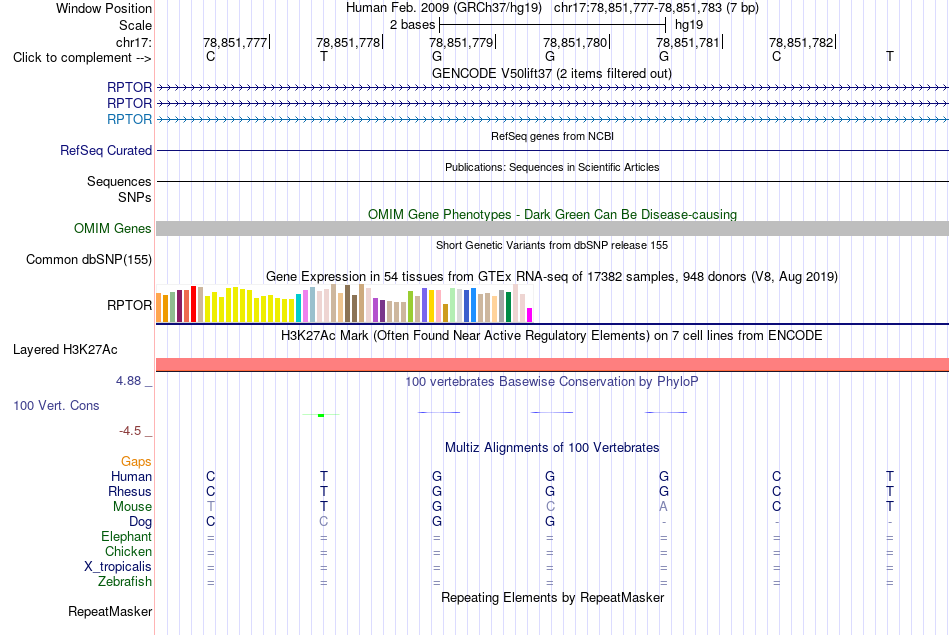Click the 'chr17:' ruler label
This screenshot has height=635, width=950.
tap(133, 42)
